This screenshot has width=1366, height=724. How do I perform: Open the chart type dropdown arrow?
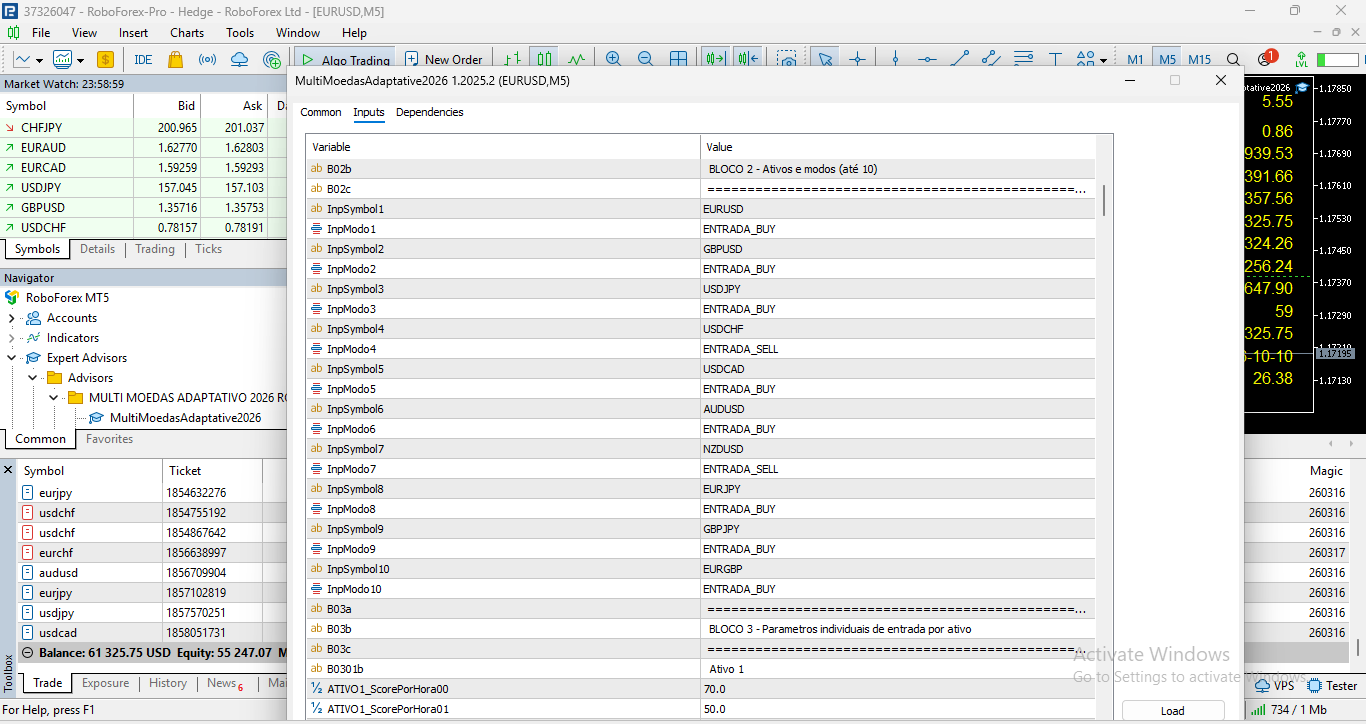[x=39, y=60]
